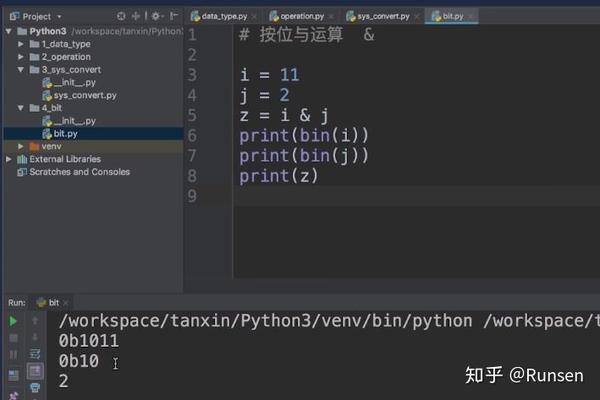Expand the venv folder

click(x=21, y=146)
